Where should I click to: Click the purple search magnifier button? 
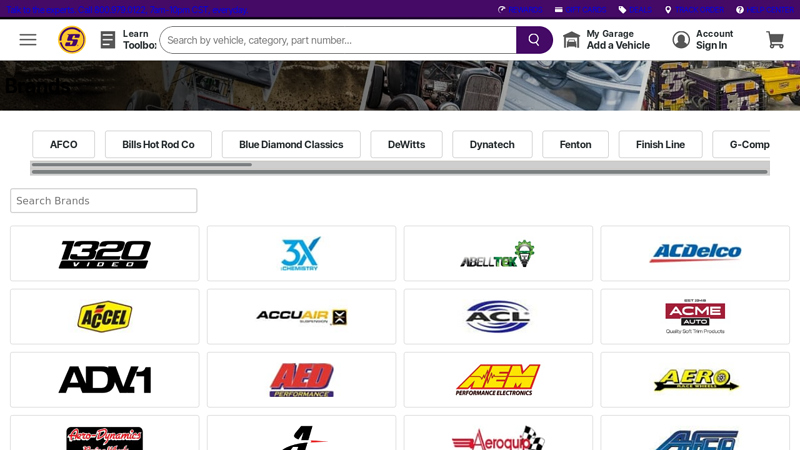[534, 40]
